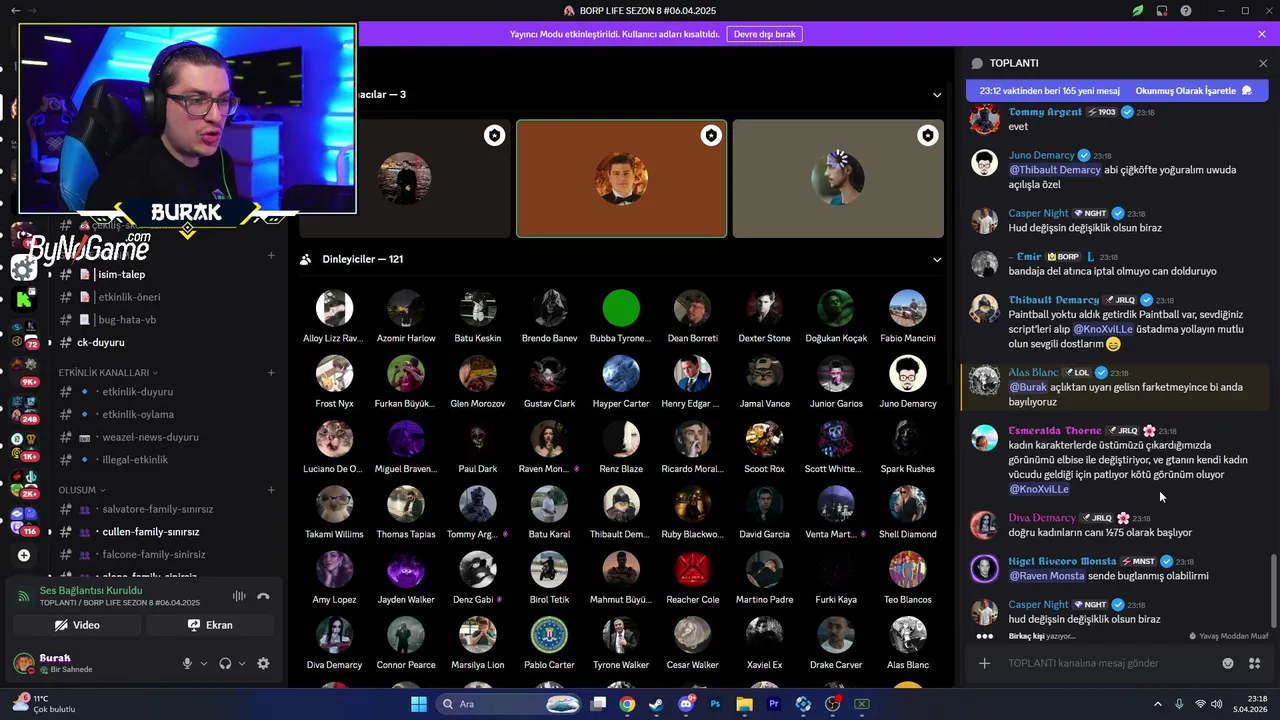The image size is (1280, 720).
Task: Open inbox icon in title bar
Action: pos(1162,11)
